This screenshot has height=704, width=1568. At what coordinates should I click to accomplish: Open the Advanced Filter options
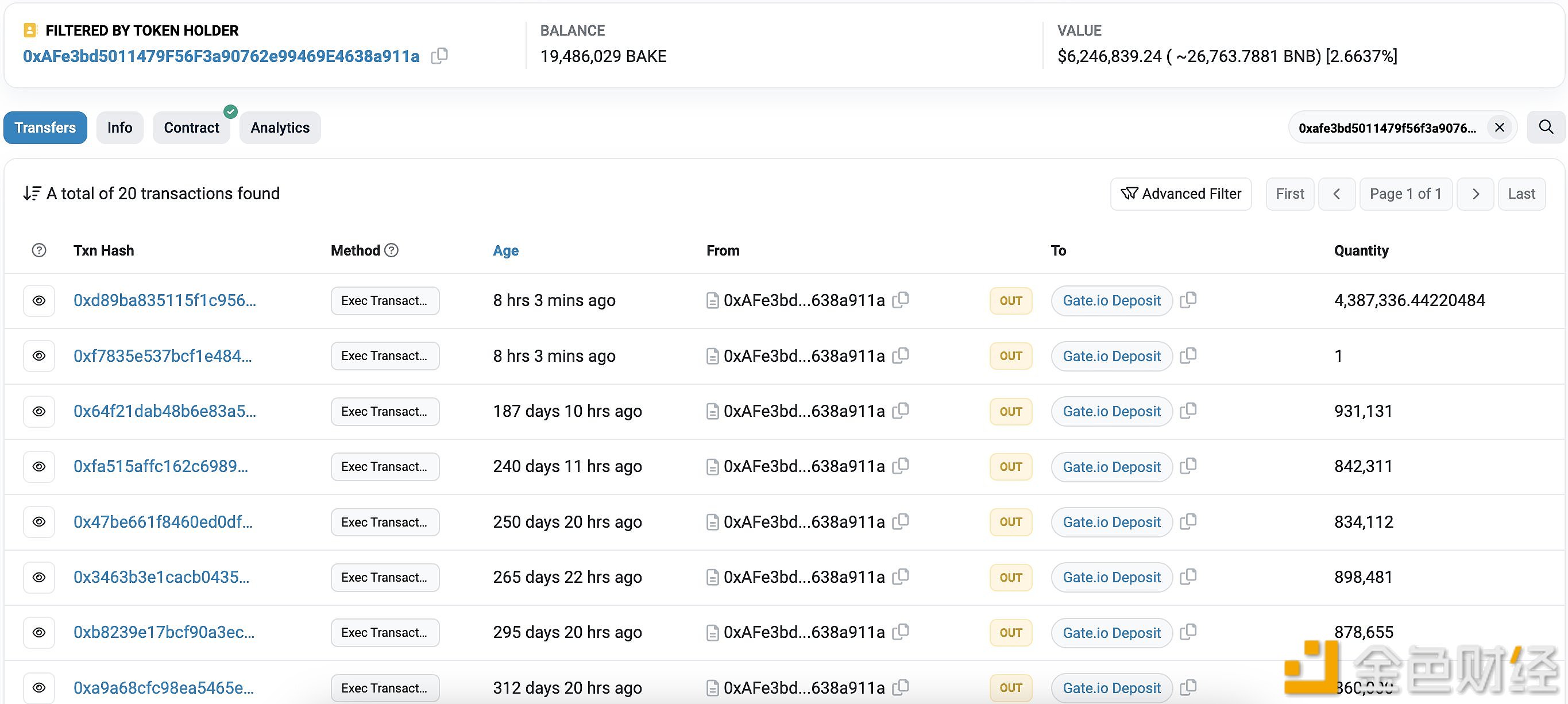(x=1180, y=194)
